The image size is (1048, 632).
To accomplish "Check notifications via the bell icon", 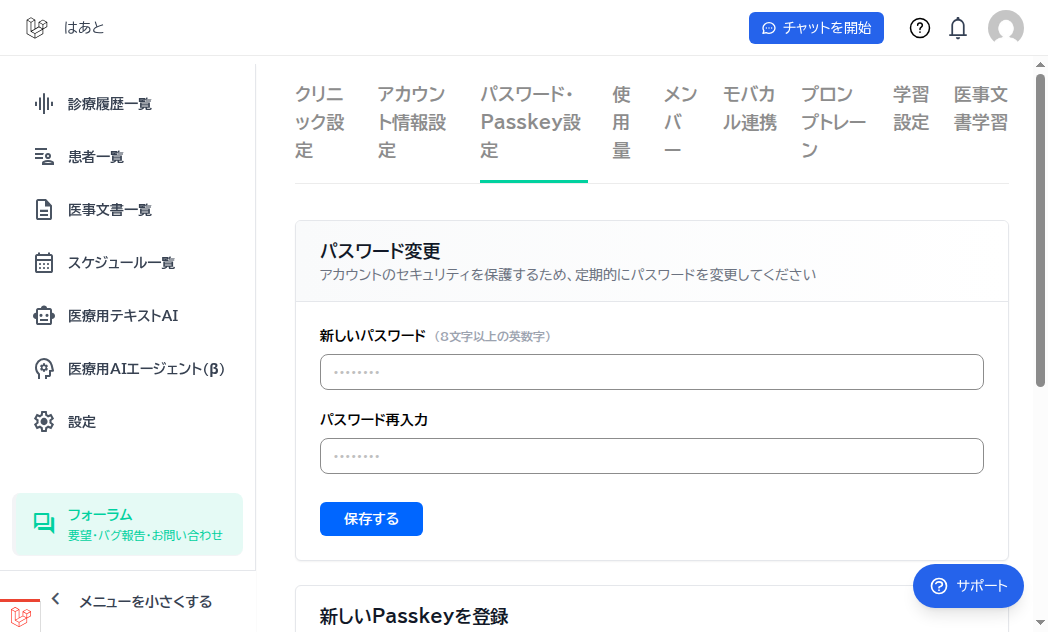I will coord(957,28).
